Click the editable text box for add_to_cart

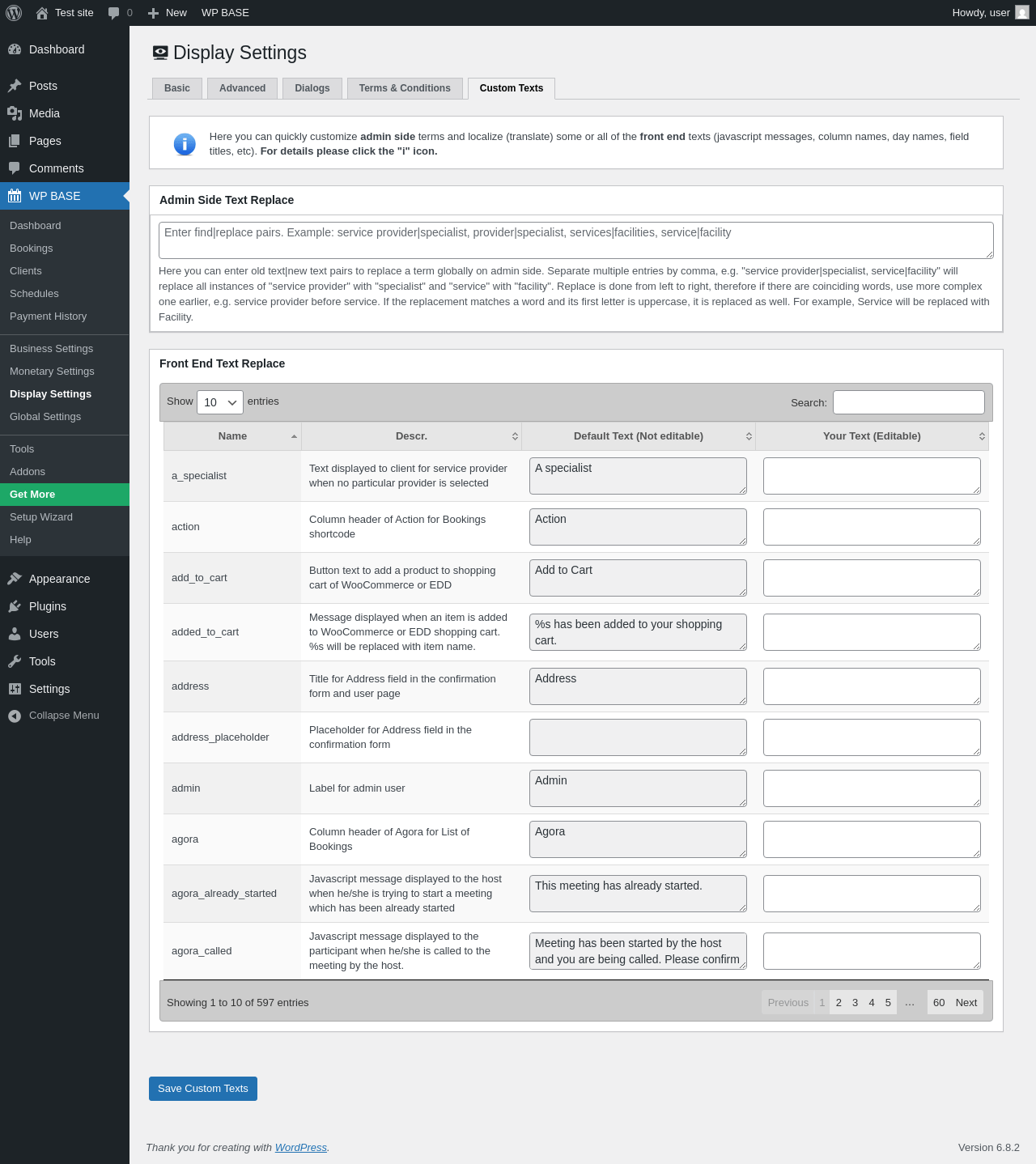872,578
